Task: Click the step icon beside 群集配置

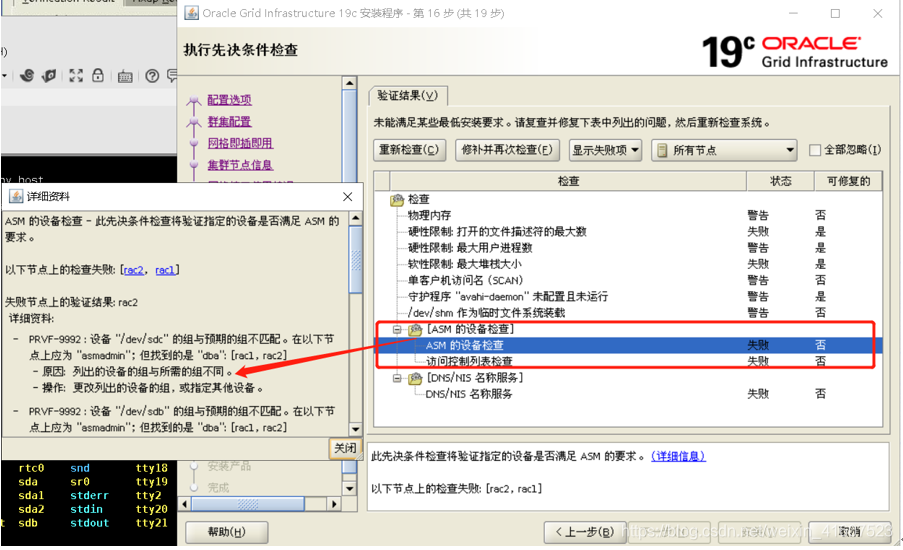Action: coord(194,122)
